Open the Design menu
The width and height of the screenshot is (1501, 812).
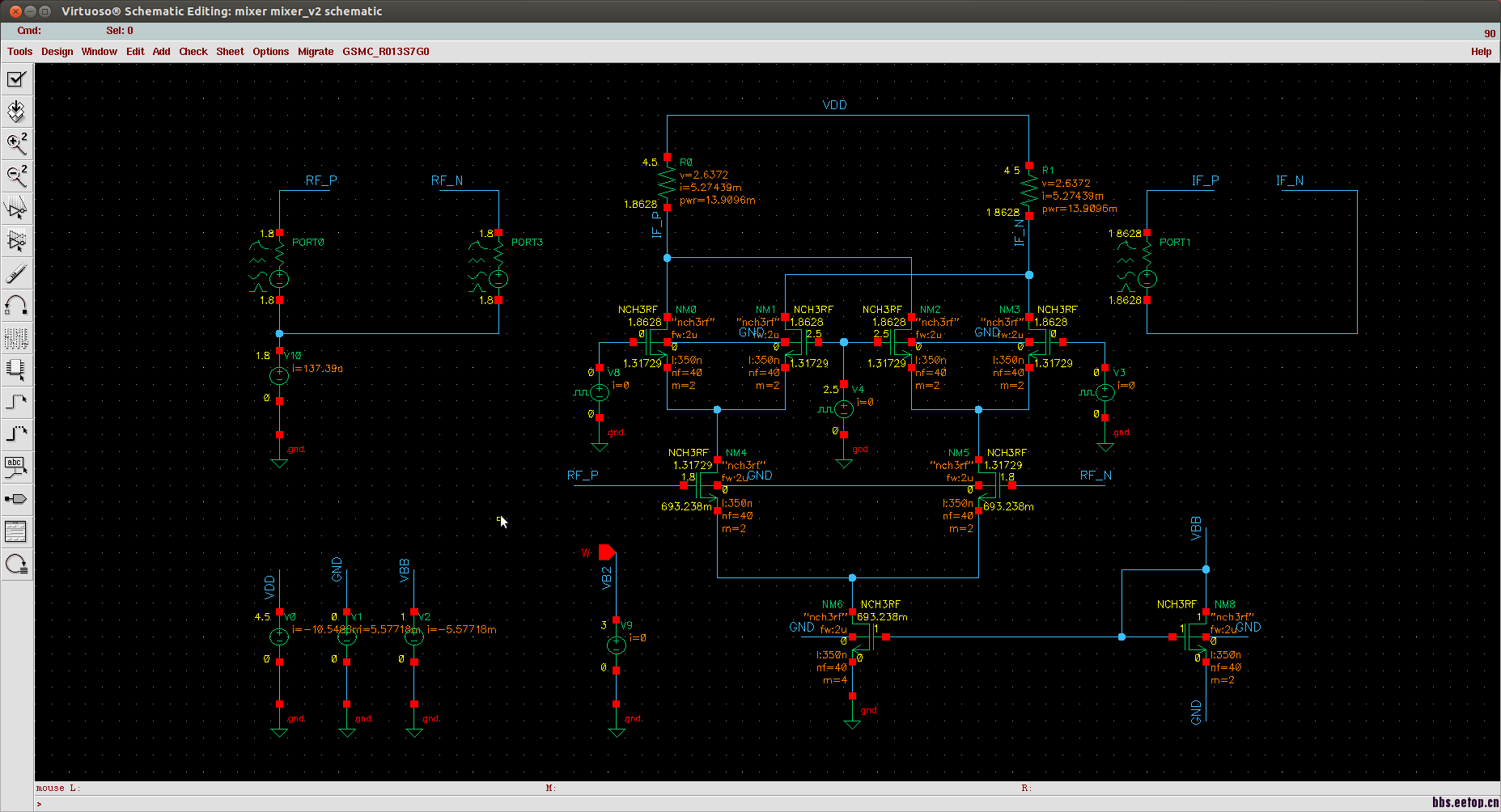[x=57, y=52]
